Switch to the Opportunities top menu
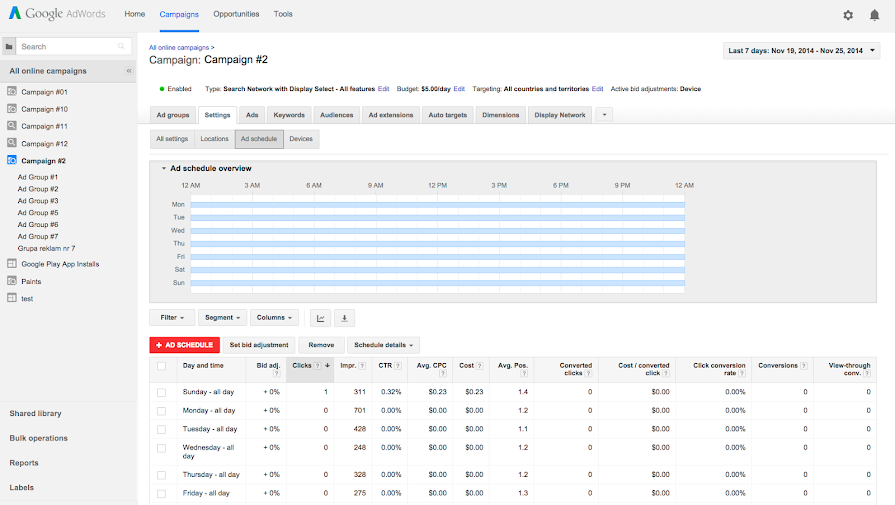Image resolution: width=895 pixels, height=505 pixels. click(236, 14)
